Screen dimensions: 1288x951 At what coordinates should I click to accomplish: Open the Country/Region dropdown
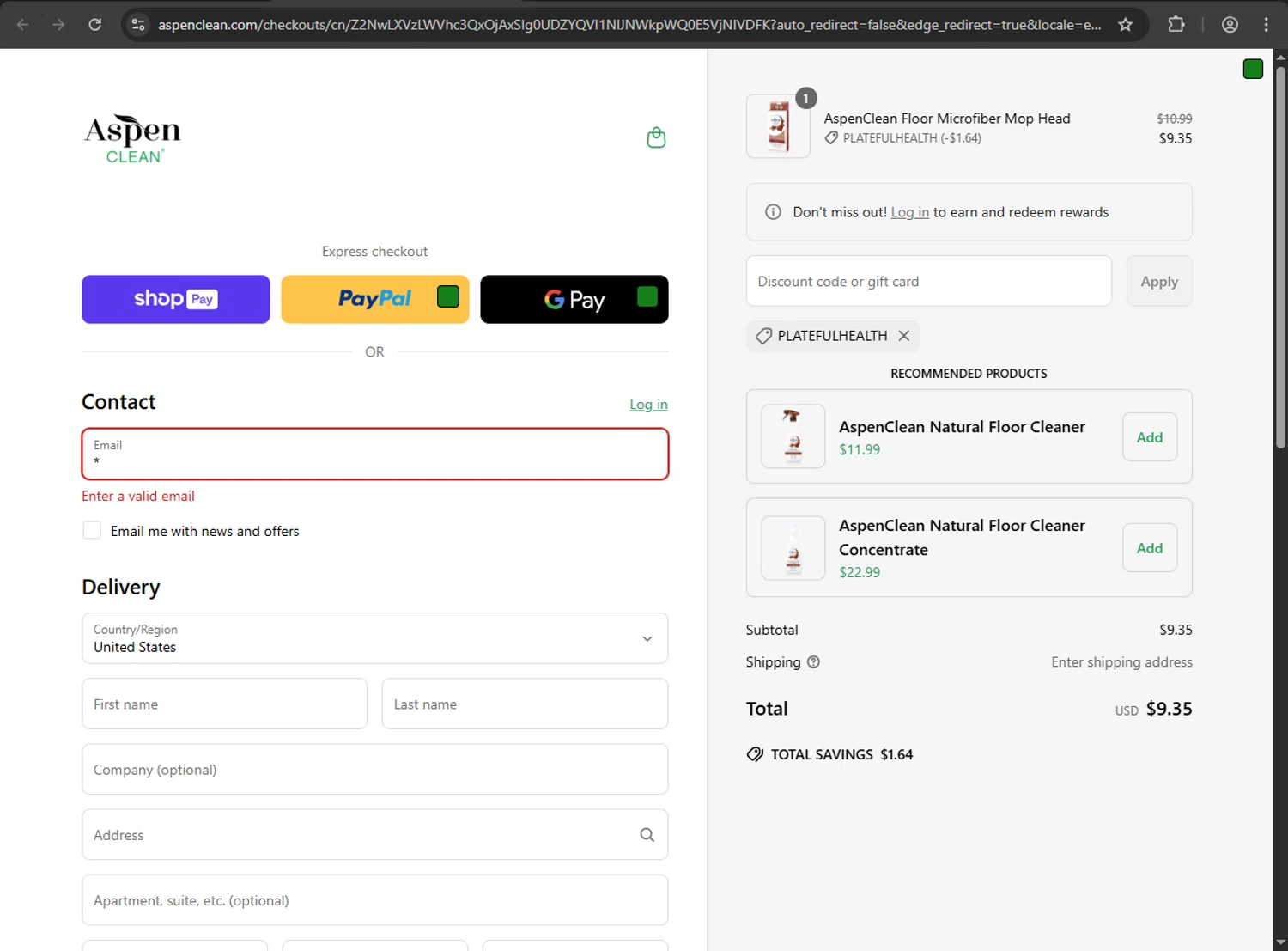375,638
